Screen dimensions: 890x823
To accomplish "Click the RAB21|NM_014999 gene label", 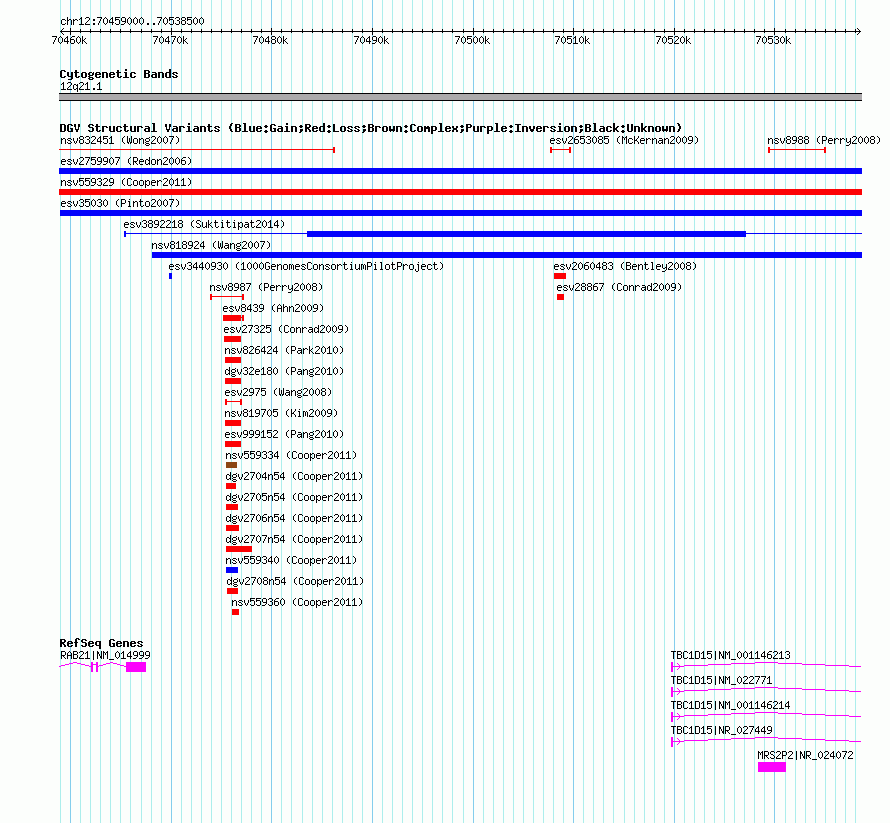I will click(105, 655).
